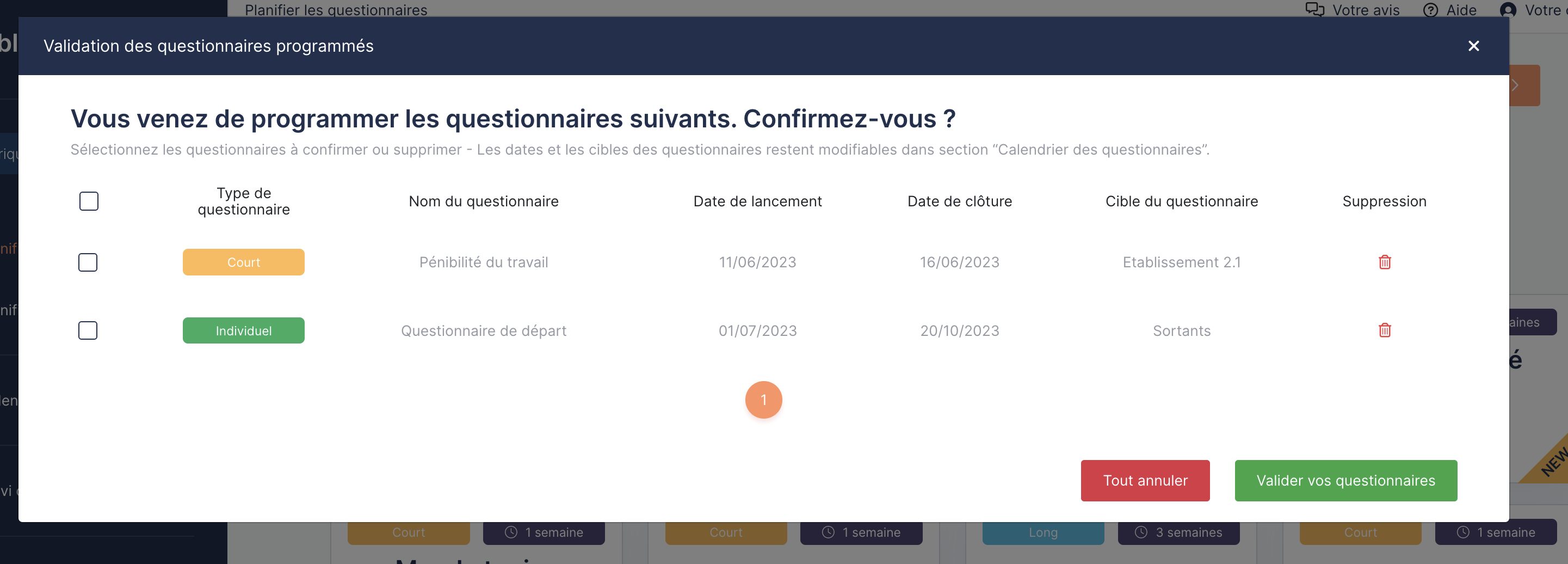Check the Pénibilité du travail row checkbox
This screenshot has height=564, width=1568.
click(88, 262)
